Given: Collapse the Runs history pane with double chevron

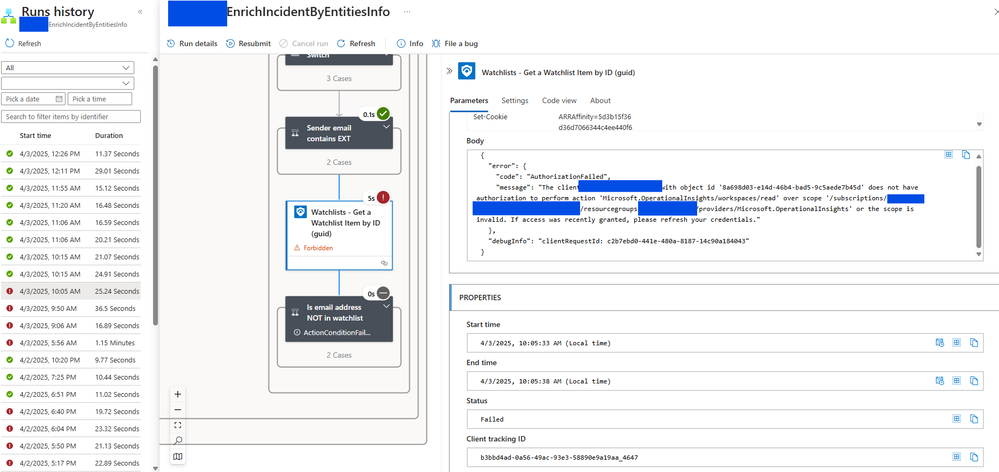Looking at the screenshot, I should (x=140, y=11).
